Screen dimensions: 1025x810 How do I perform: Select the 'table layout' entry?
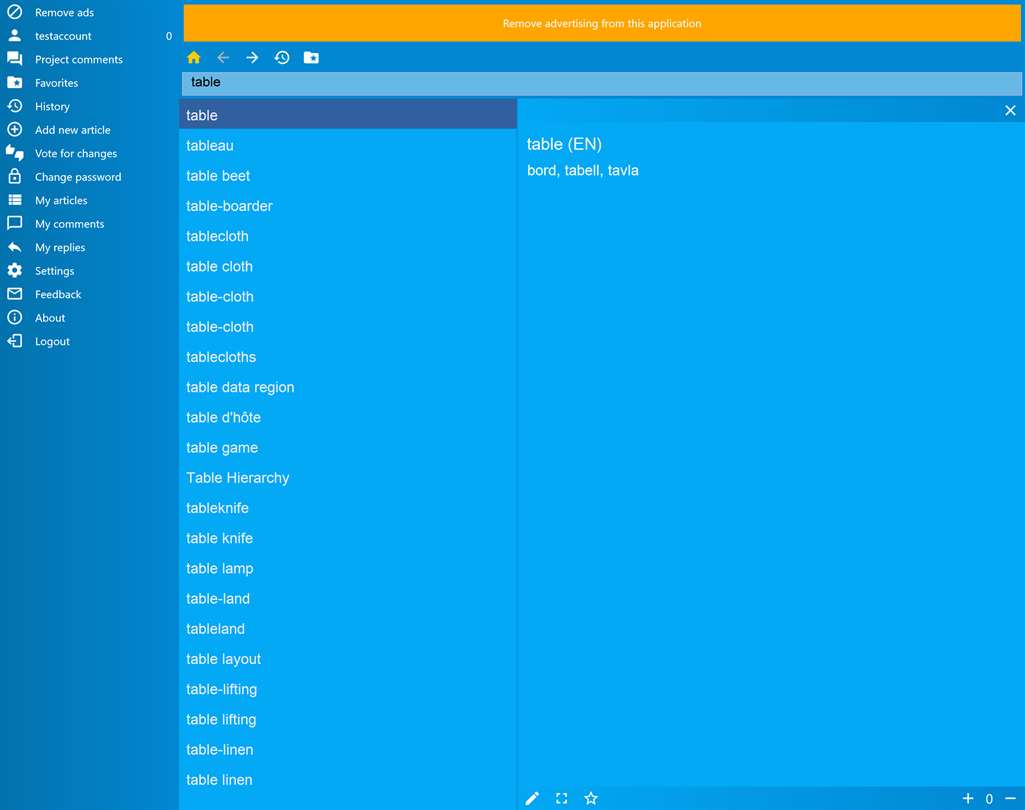pyautogui.click(x=348, y=659)
